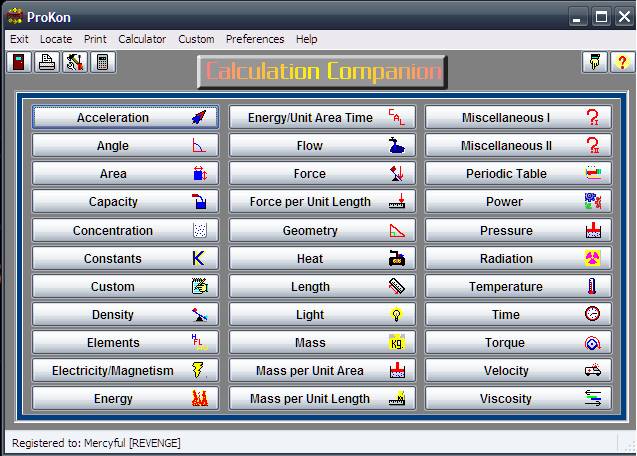Open Mass per Unit Area category

[x=322, y=370]
